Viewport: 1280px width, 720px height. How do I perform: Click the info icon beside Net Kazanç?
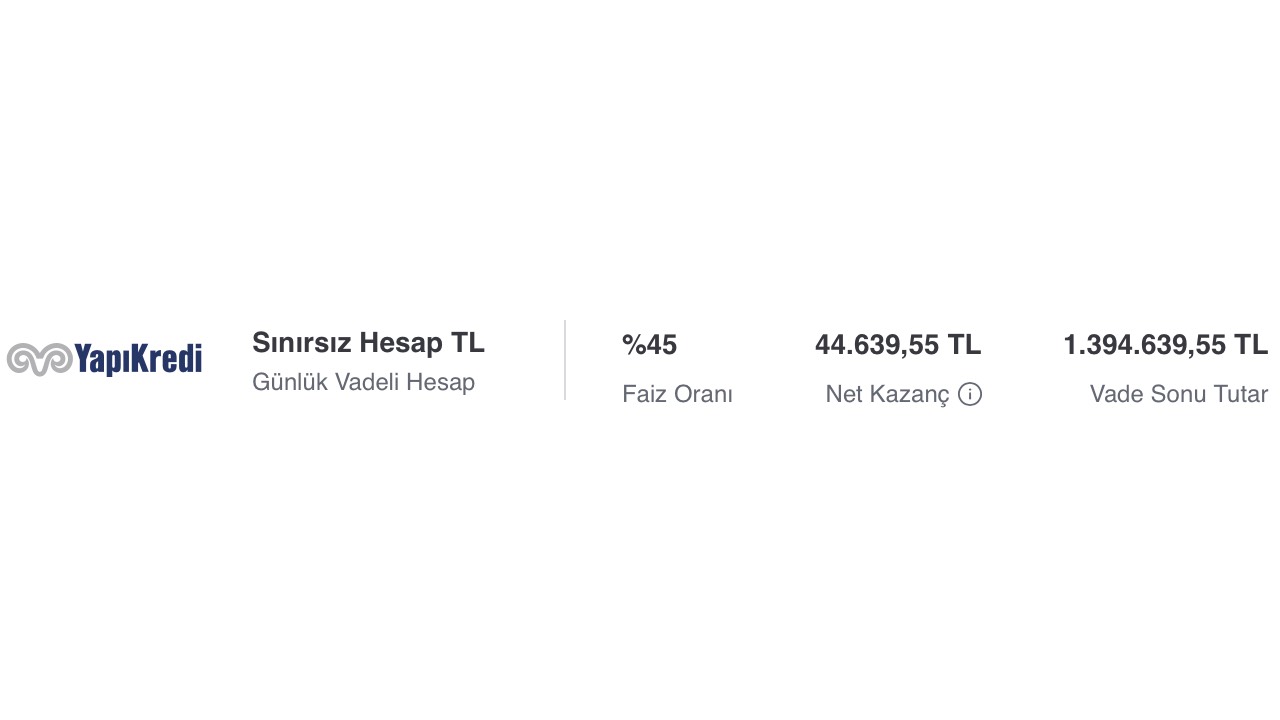pos(970,394)
